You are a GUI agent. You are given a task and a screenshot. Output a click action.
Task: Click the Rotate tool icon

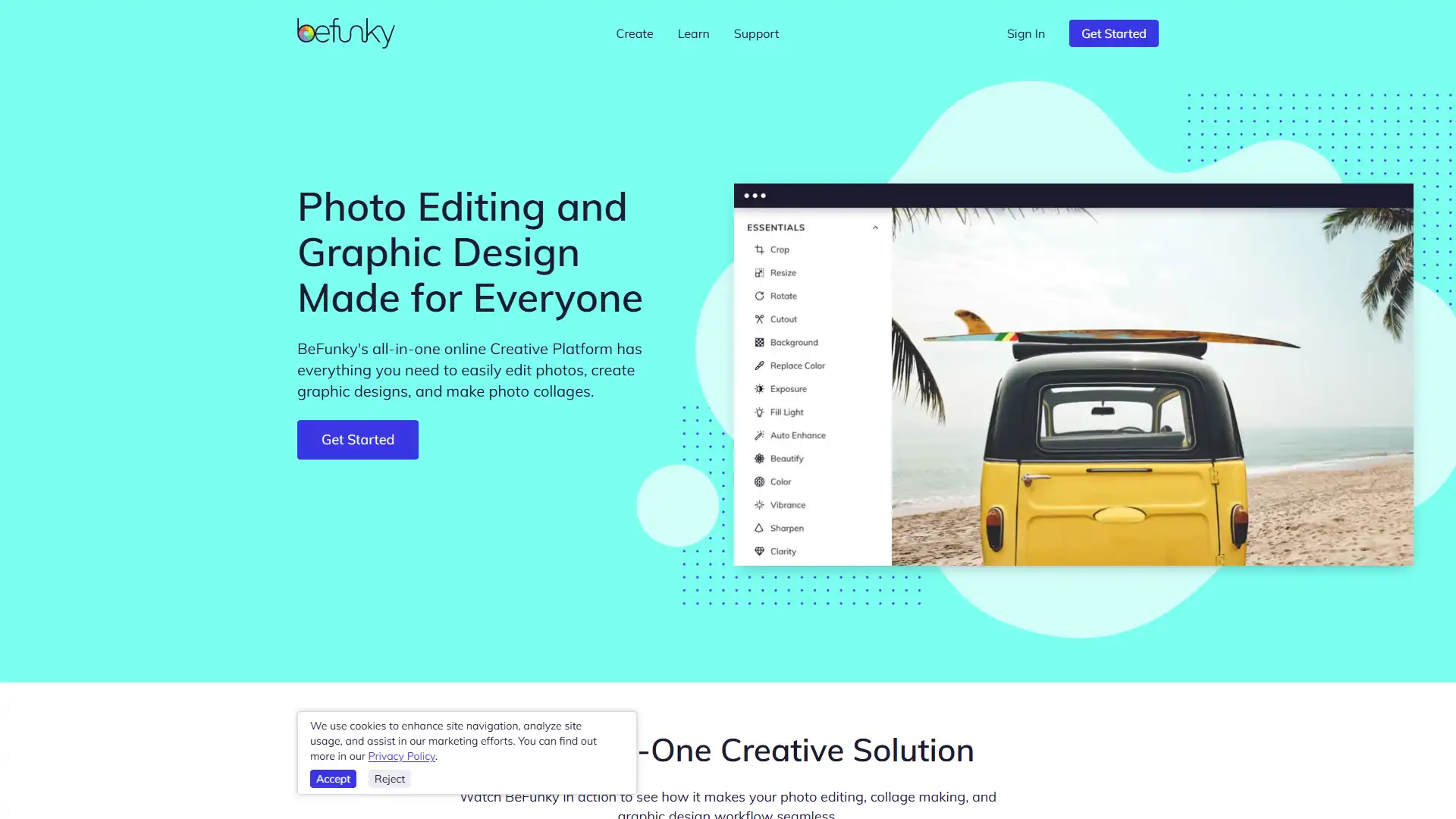pos(759,296)
